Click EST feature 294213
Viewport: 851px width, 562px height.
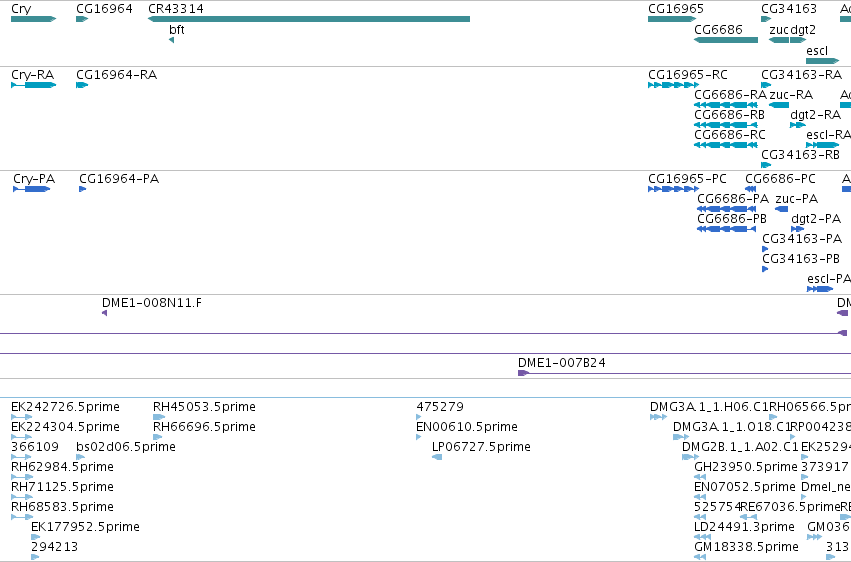coord(54,547)
